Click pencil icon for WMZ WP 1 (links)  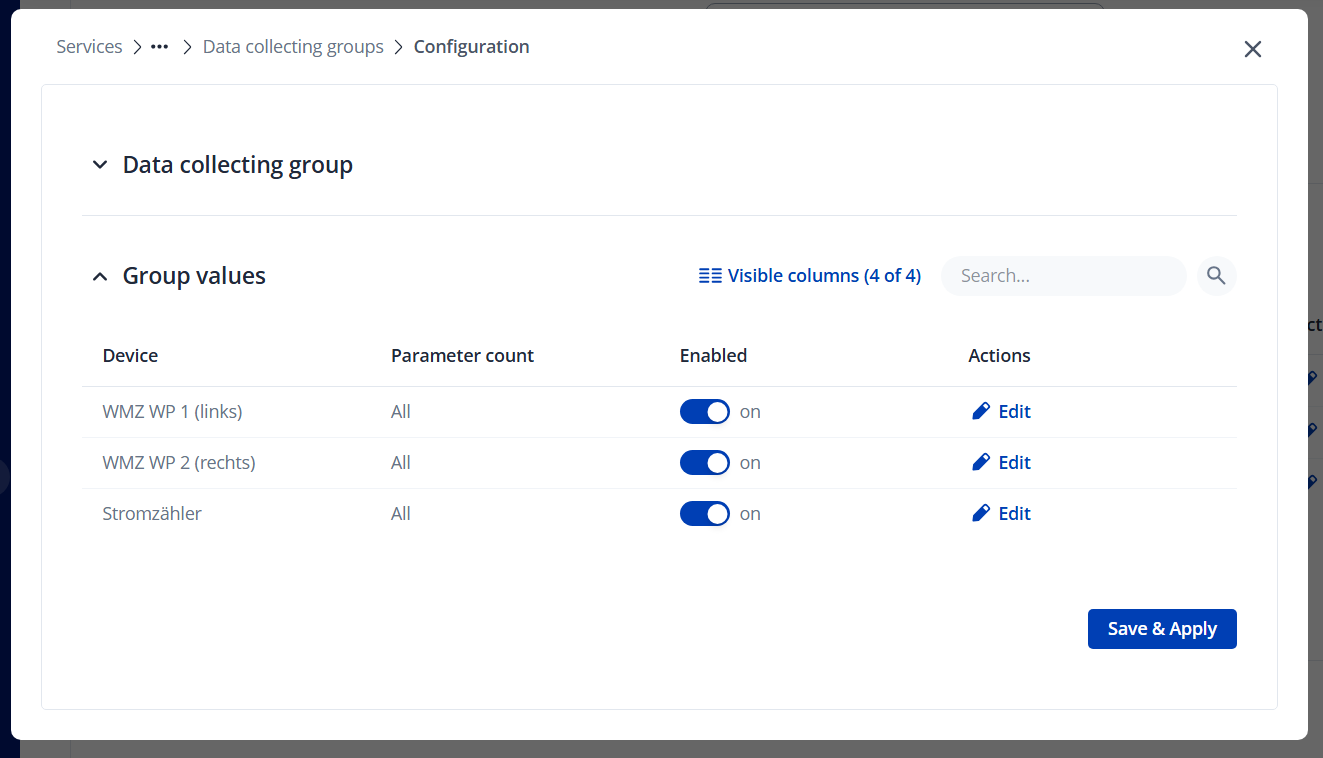pos(981,412)
